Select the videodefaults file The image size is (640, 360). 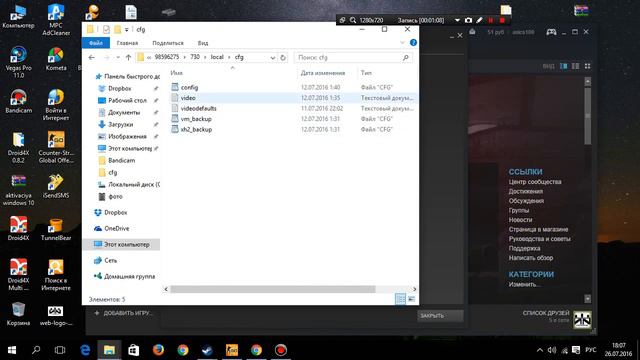[x=198, y=109]
